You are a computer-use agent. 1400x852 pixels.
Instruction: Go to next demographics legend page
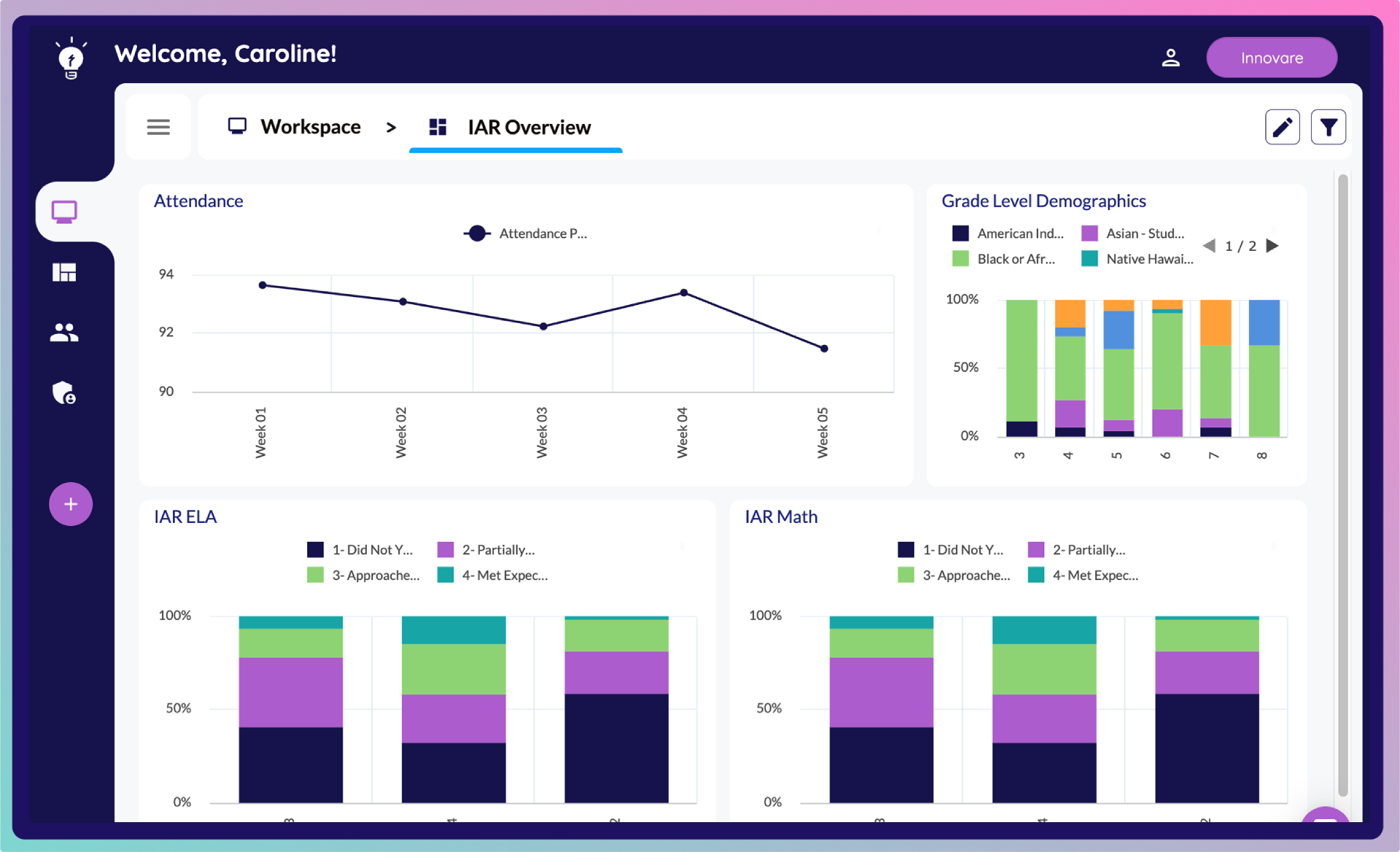pyautogui.click(x=1272, y=246)
